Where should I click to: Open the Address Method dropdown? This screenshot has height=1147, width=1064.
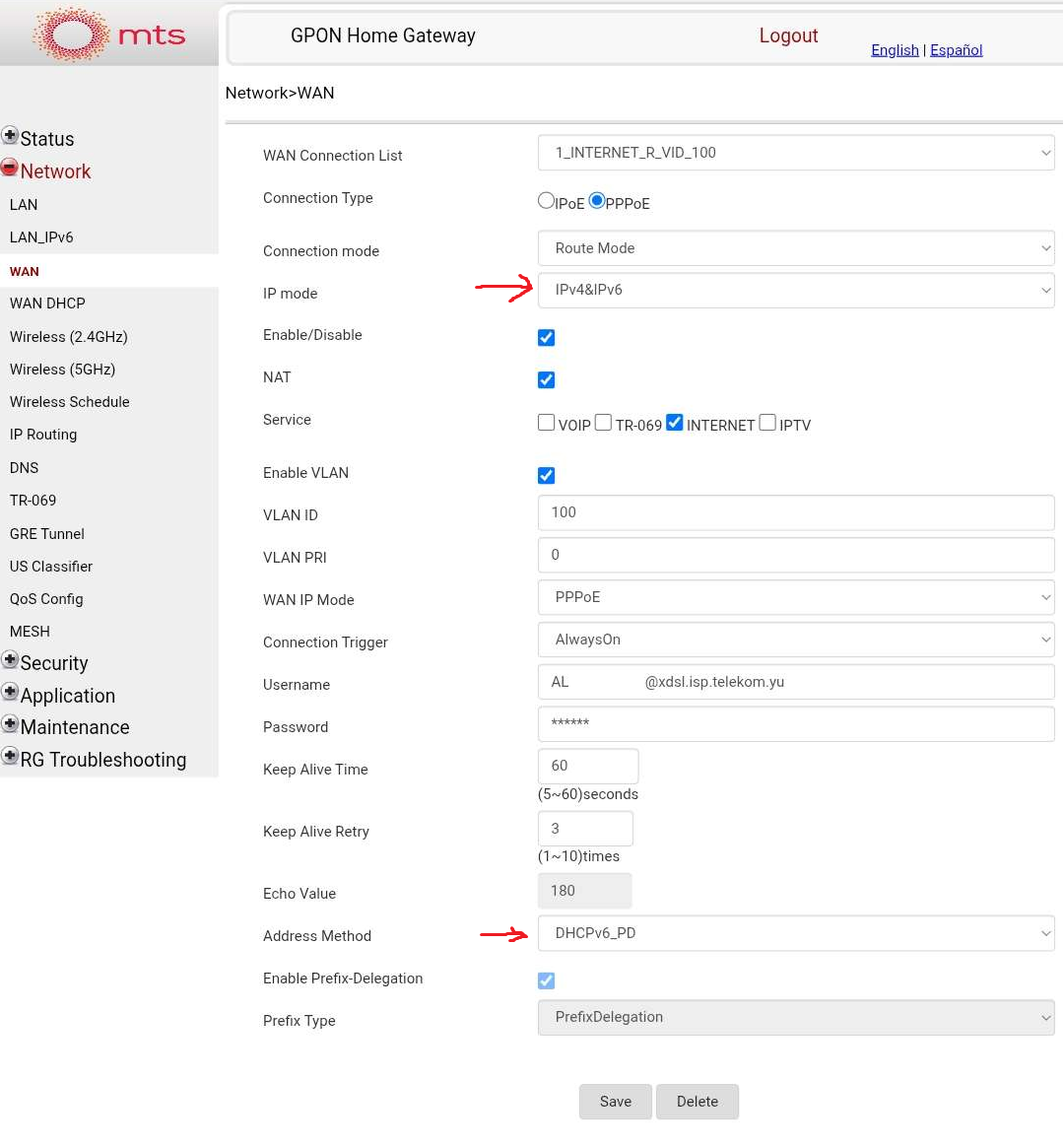(795, 933)
